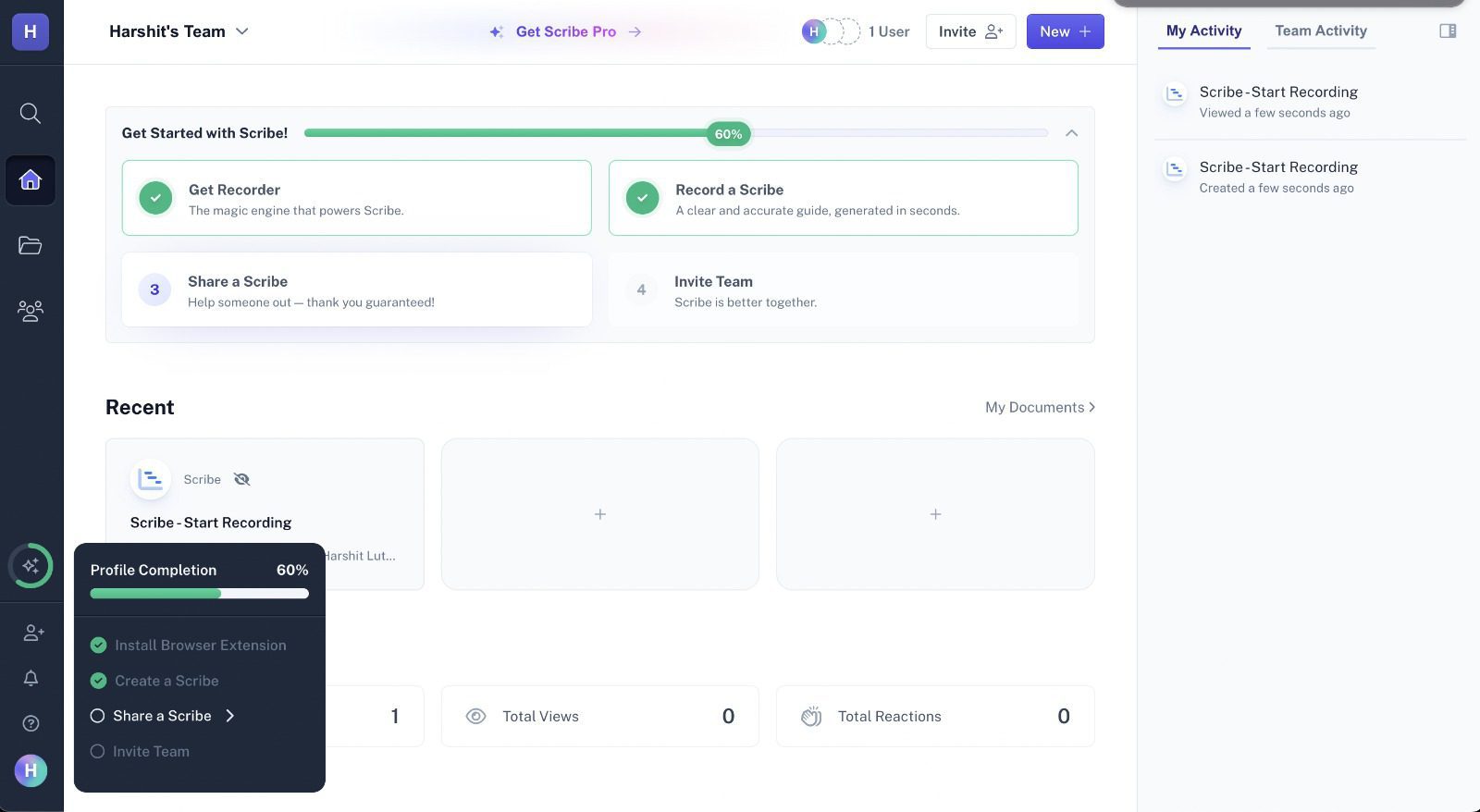Collapse the Get Started with Scribe panel

pyautogui.click(x=1071, y=133)
